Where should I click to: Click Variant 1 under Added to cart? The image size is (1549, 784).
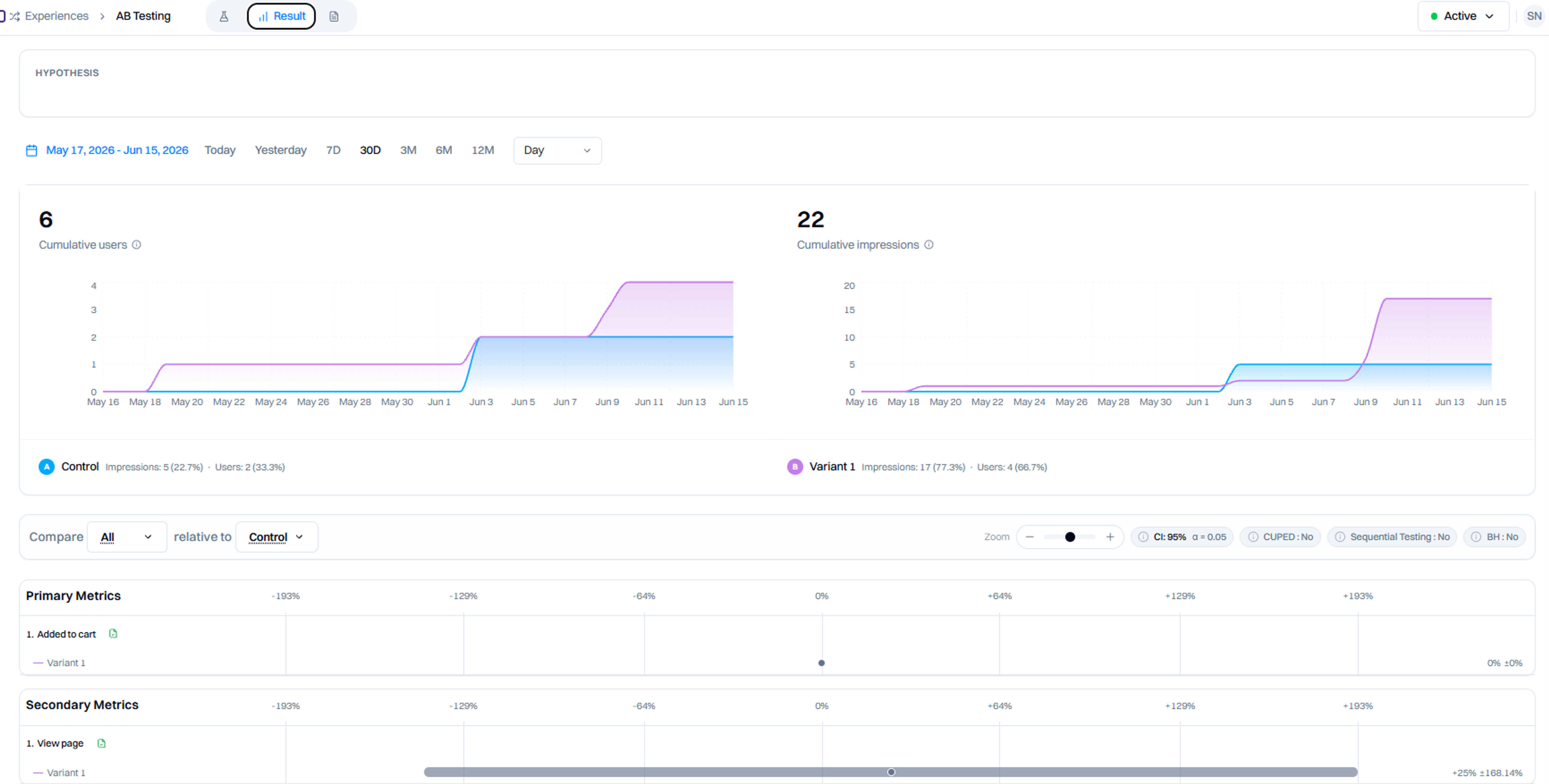pyautogui.click(x=66, y=663)
